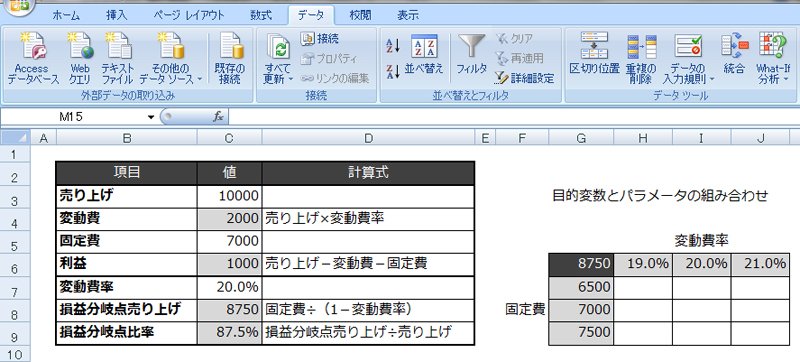
Task: Toggle the フィルタ funnel icon
Action: coord(471,54)
